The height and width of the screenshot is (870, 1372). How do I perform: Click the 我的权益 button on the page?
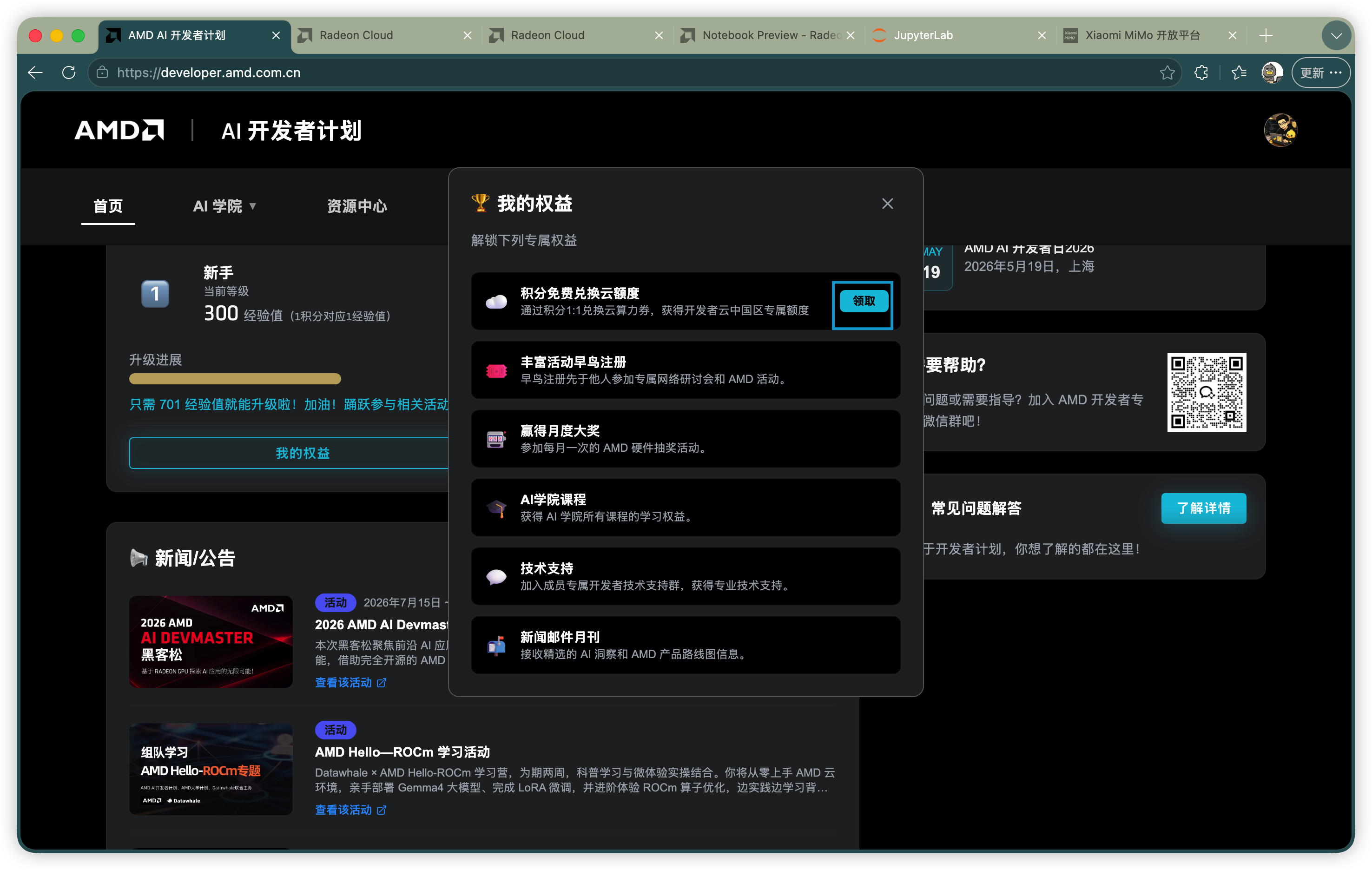[290, 453]
